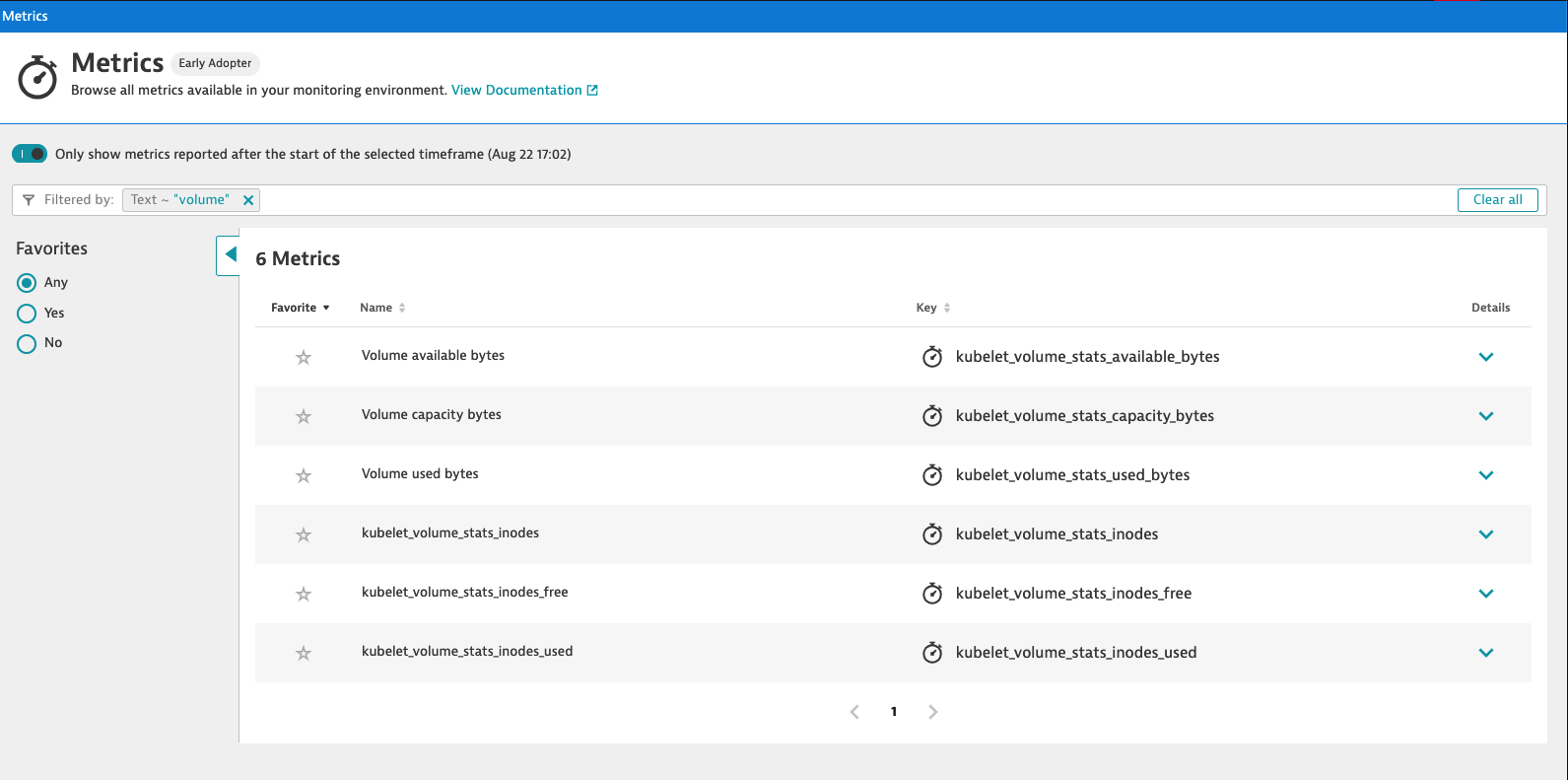Click the kubelet_volume_stats_used_bytes key text
Viewport: 1568px width, 780px height.
(1073, 475)
